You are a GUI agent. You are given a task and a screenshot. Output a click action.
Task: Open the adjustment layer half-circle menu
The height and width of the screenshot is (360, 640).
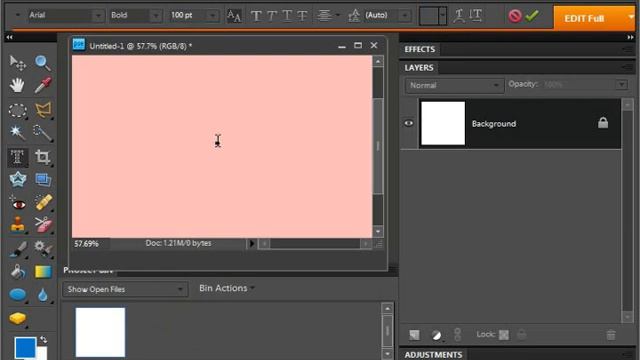click(x=436, y=336)
